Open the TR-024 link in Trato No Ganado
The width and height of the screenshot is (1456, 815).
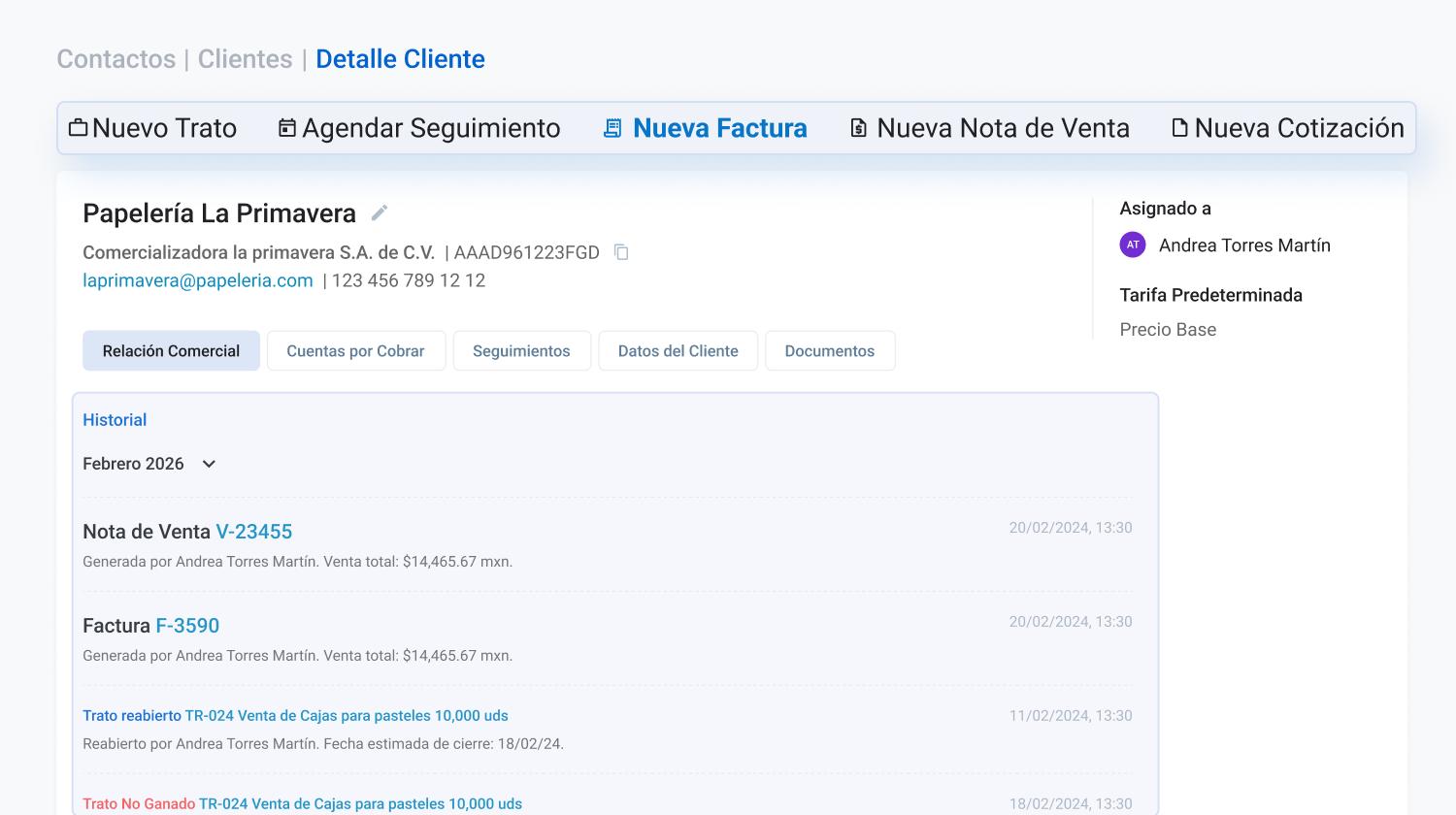click(x=360, y=804)
